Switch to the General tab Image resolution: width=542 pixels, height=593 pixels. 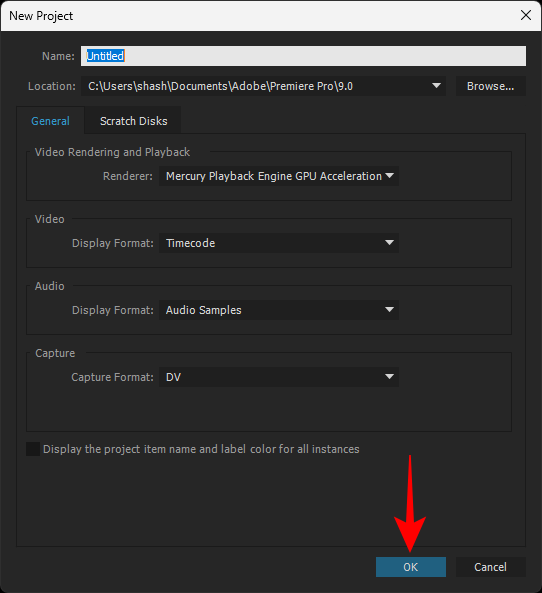[50, 121]
